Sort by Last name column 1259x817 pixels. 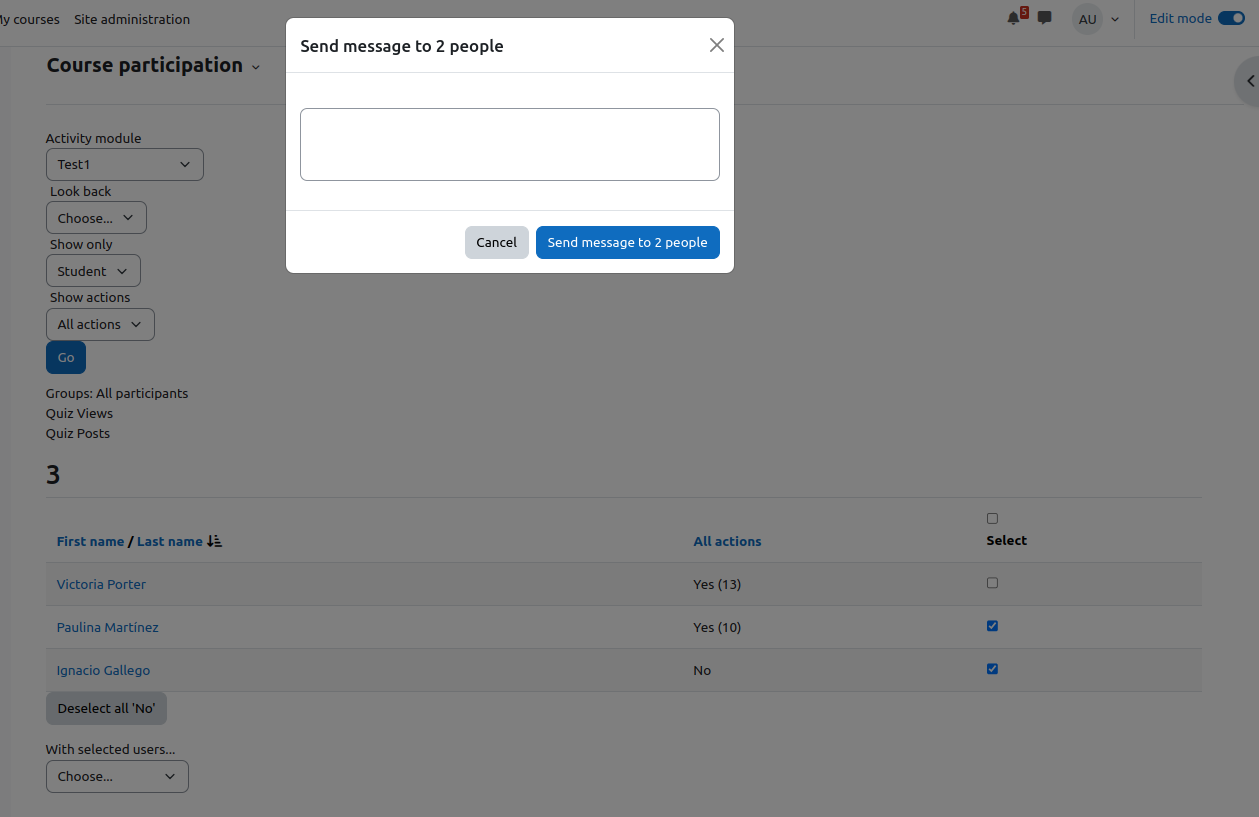pos(170,541)
